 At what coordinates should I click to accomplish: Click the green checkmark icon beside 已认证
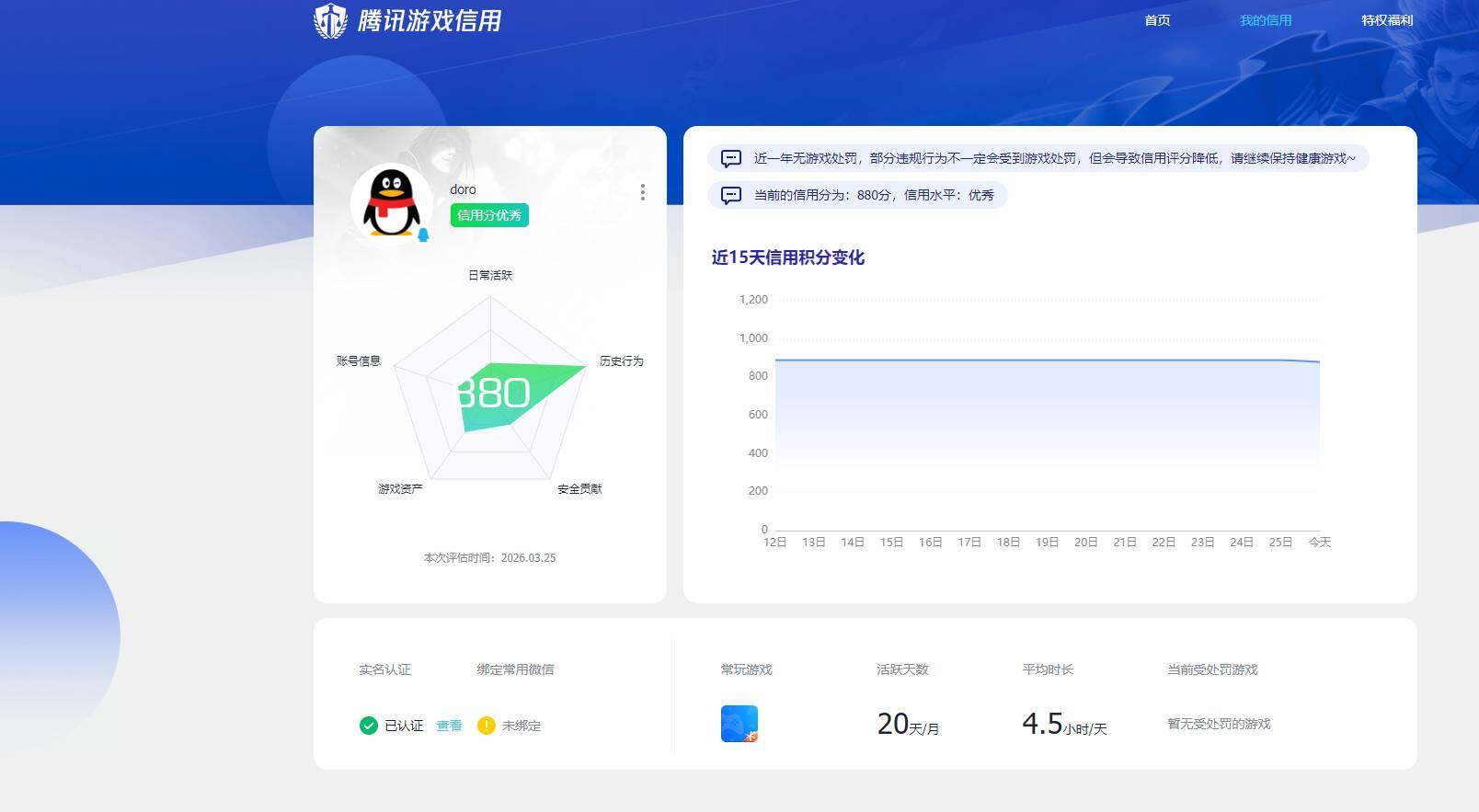pyautogui.click(x=369, y=726)
